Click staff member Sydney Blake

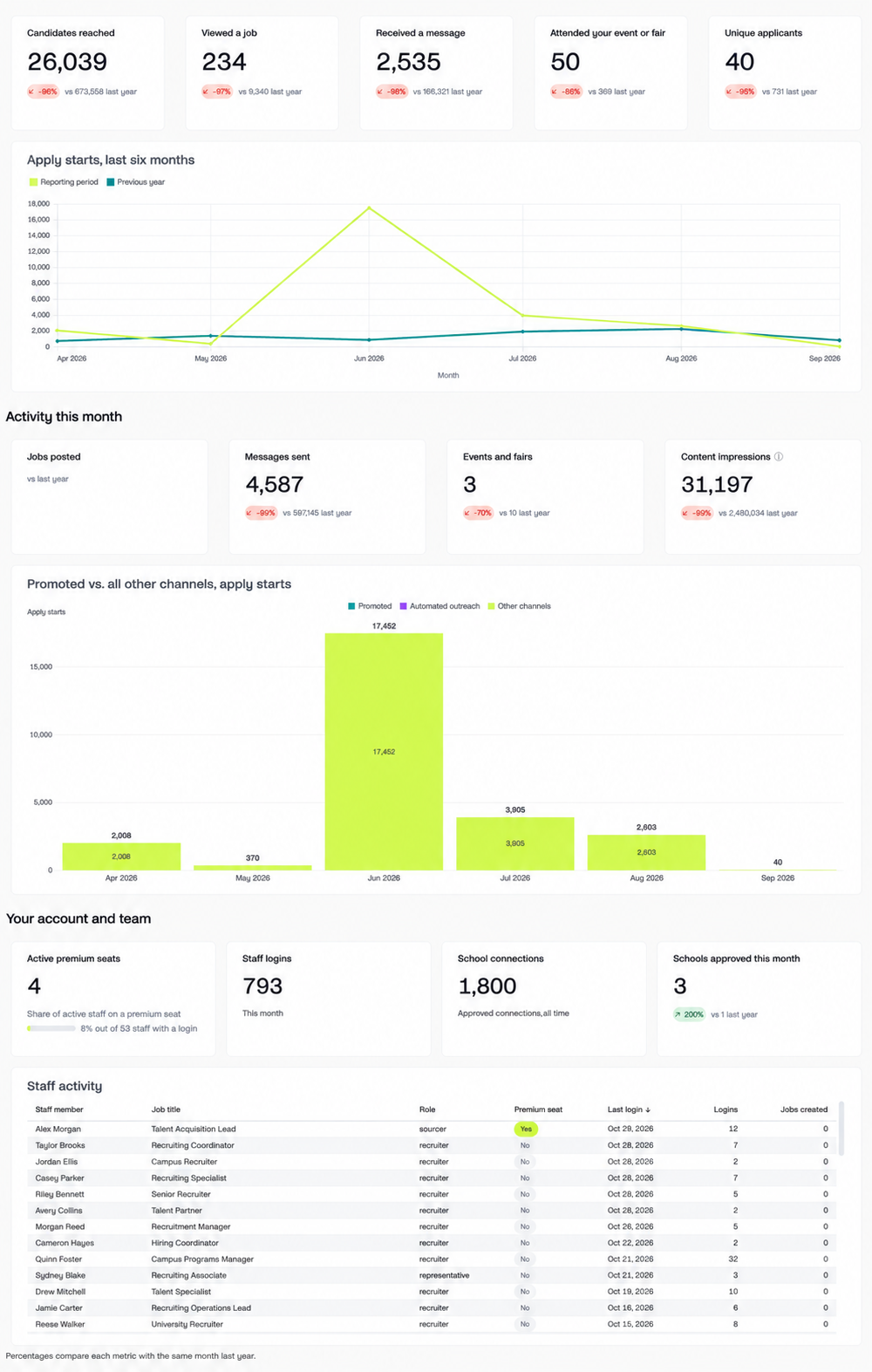coord(60,1275)
